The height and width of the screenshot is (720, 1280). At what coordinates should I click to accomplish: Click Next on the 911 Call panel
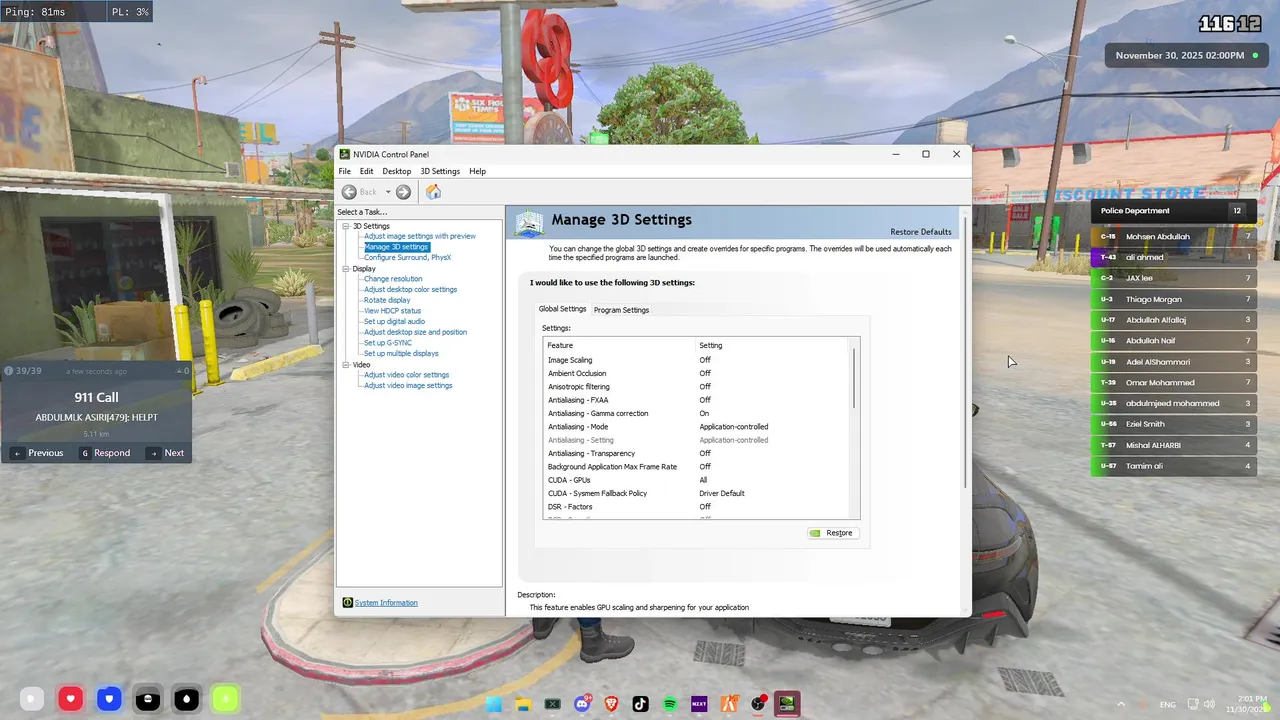[x=166, y=453]
